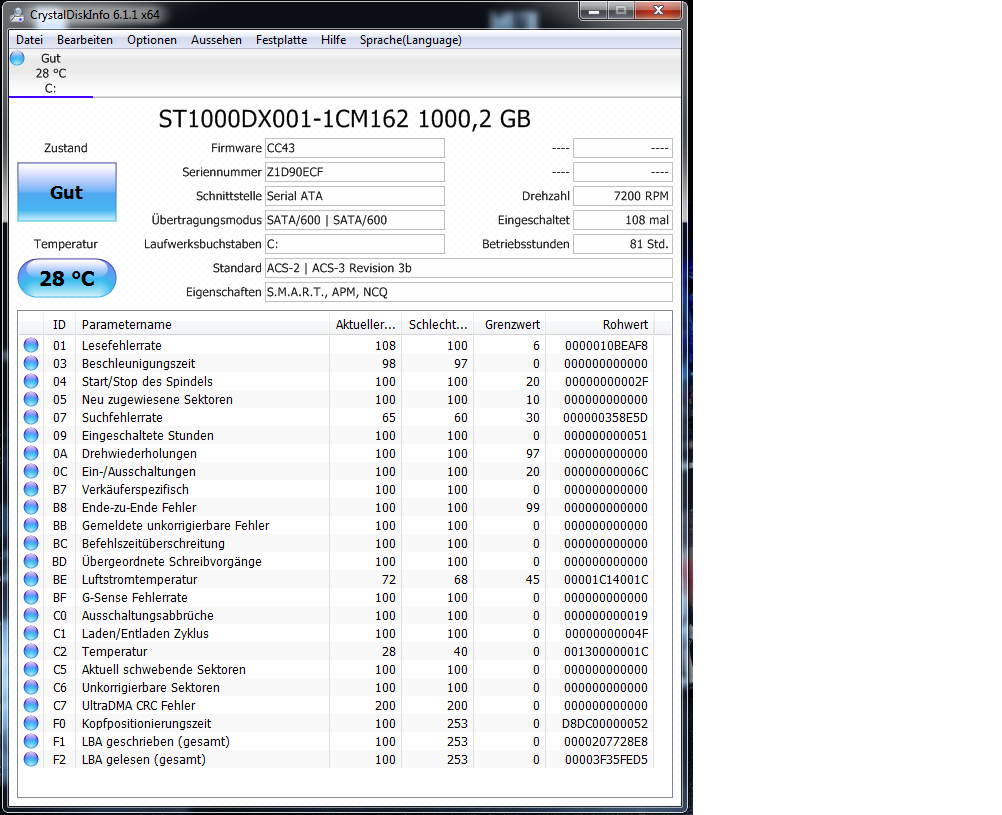Click the status orb beside Start/Stop des Spindels
The image size is (1002, 815).
[x=31, y=381]
